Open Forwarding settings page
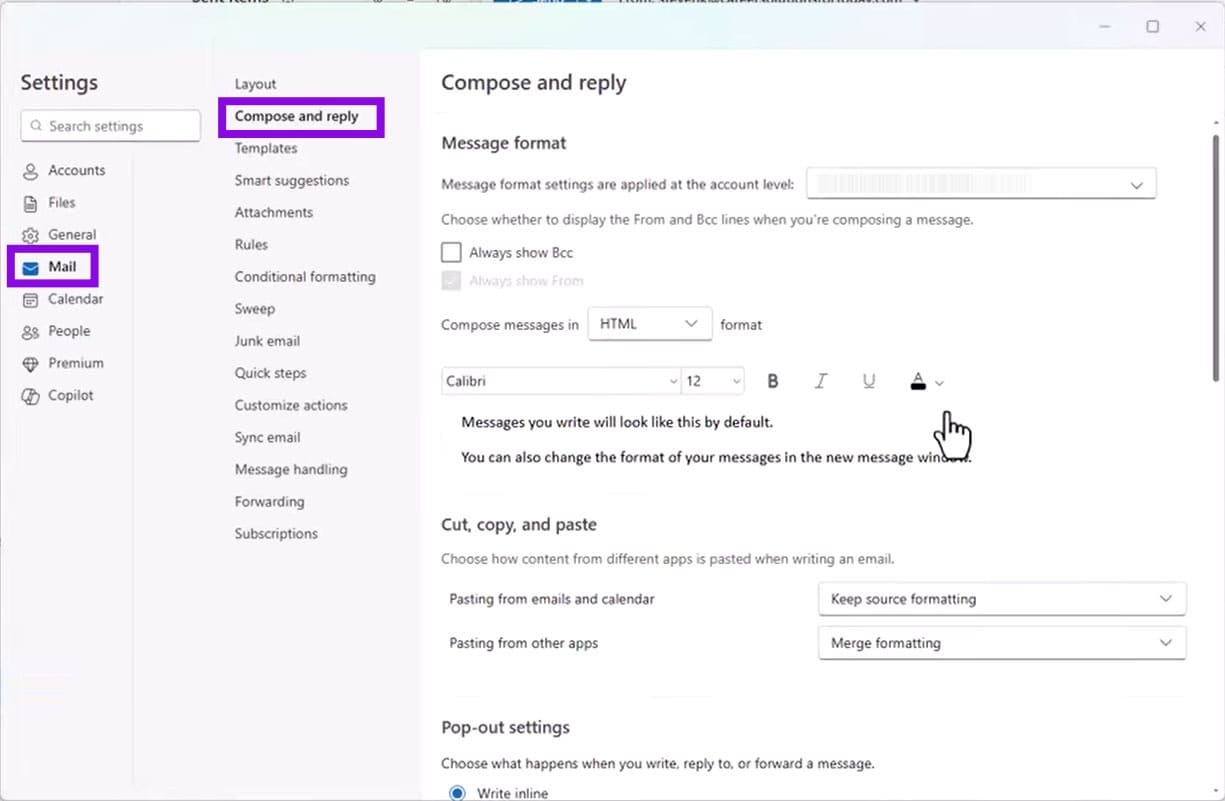The height and width of the screenshot is (801, 1225). [x=269, y=501]
